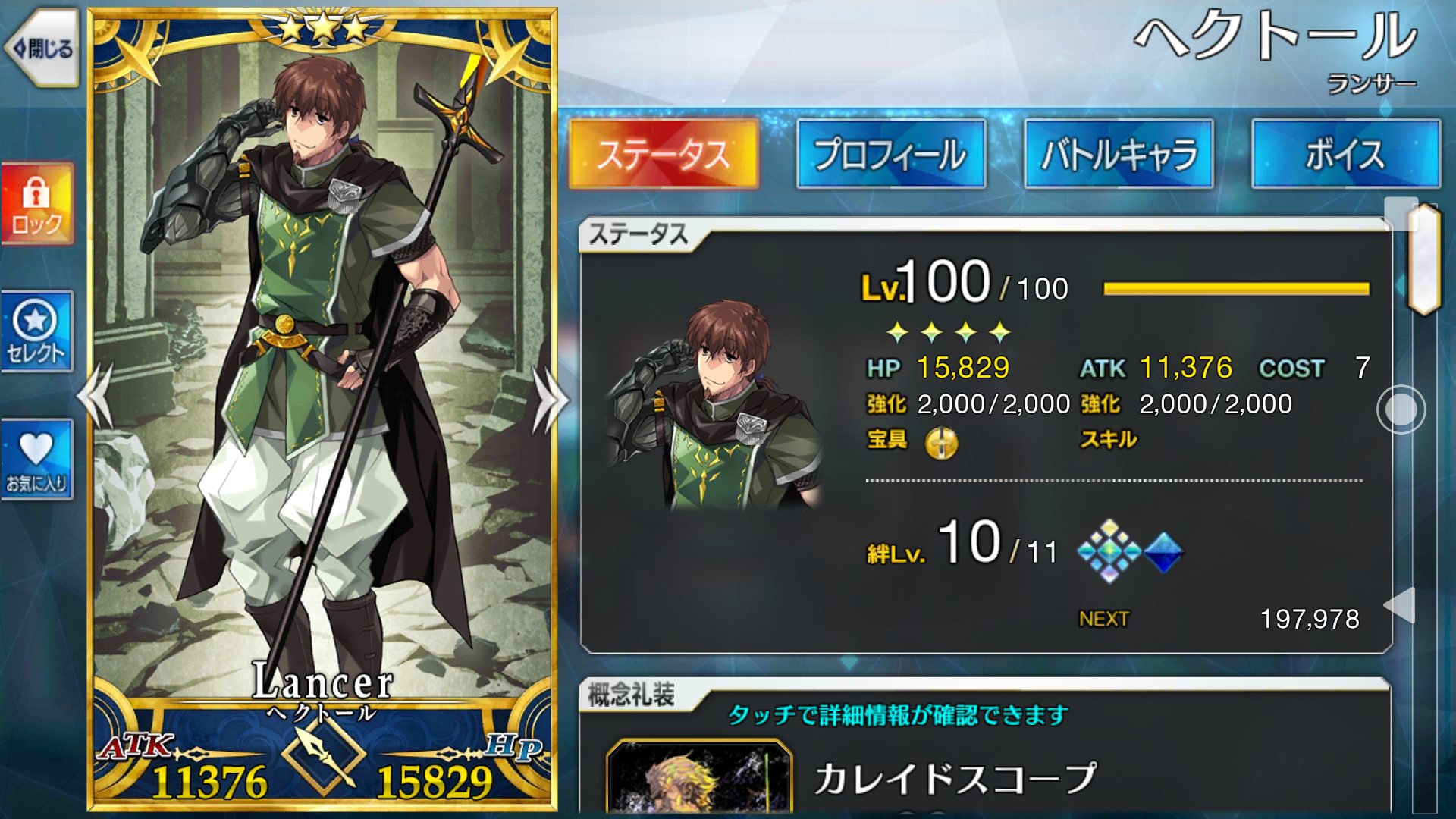
Task: Open the バトルキャラ tab
Action: [x=1119, y=154]
